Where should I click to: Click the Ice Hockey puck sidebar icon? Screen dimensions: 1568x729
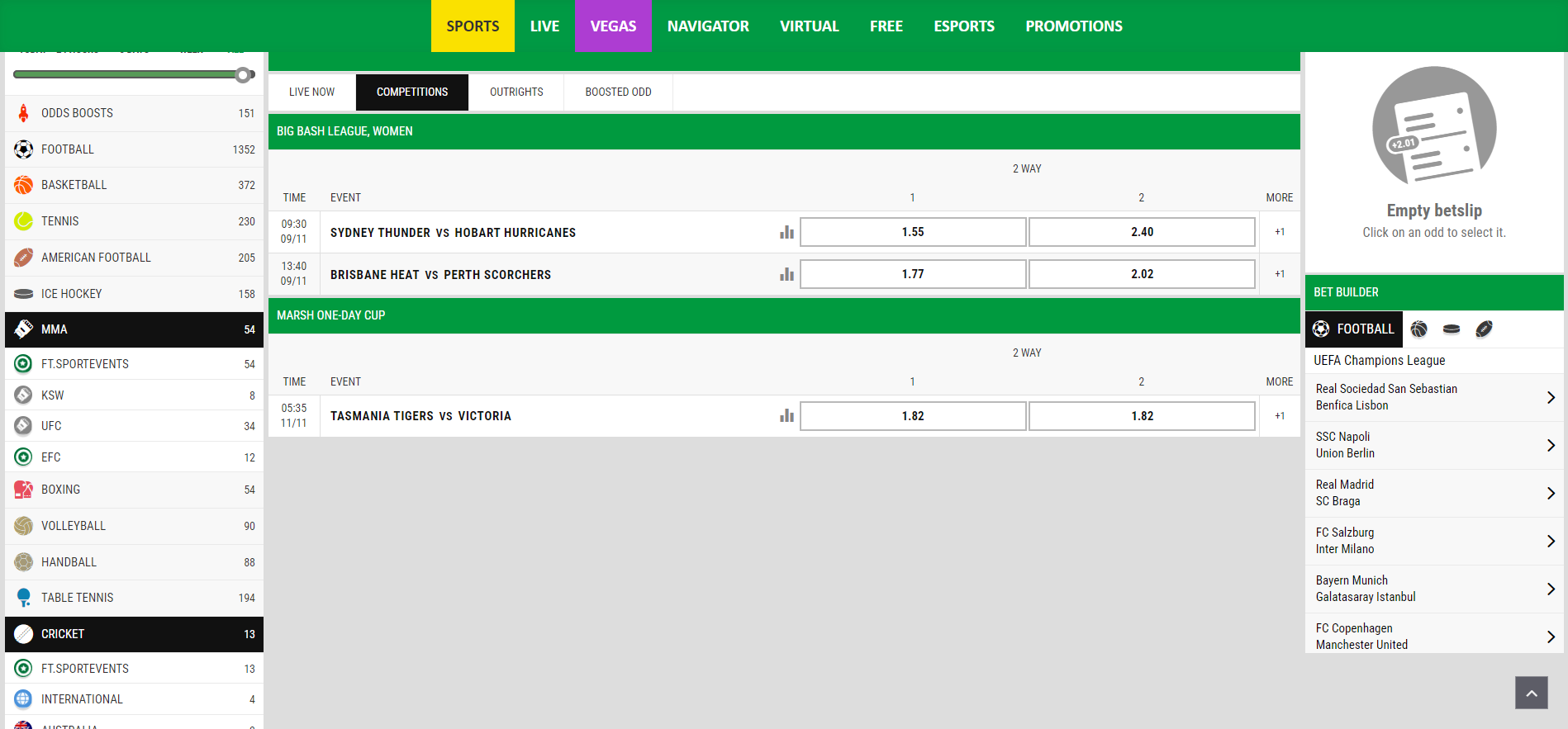tap(23, 294)
